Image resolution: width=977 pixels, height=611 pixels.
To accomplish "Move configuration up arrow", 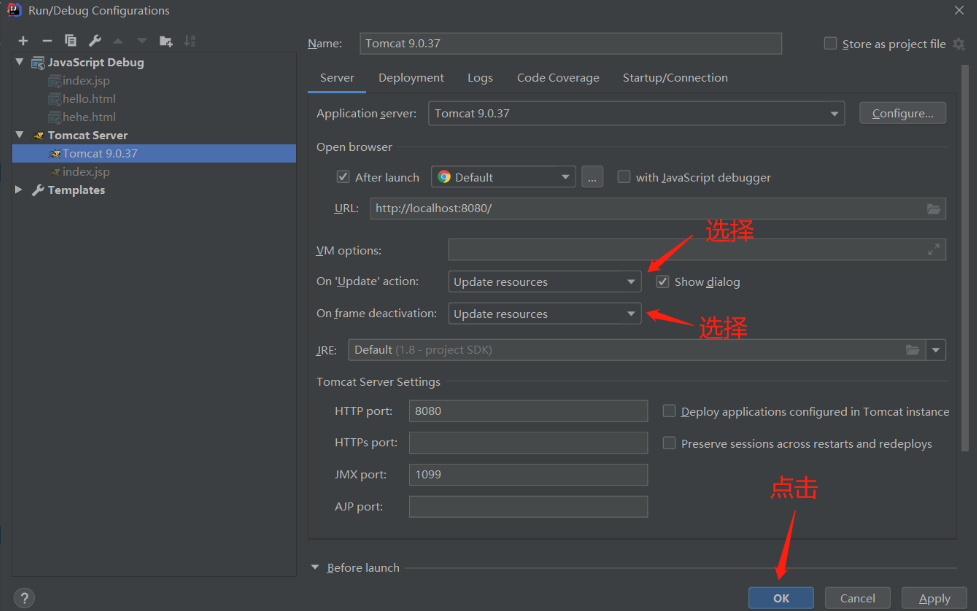I will [x=118, y=40].
